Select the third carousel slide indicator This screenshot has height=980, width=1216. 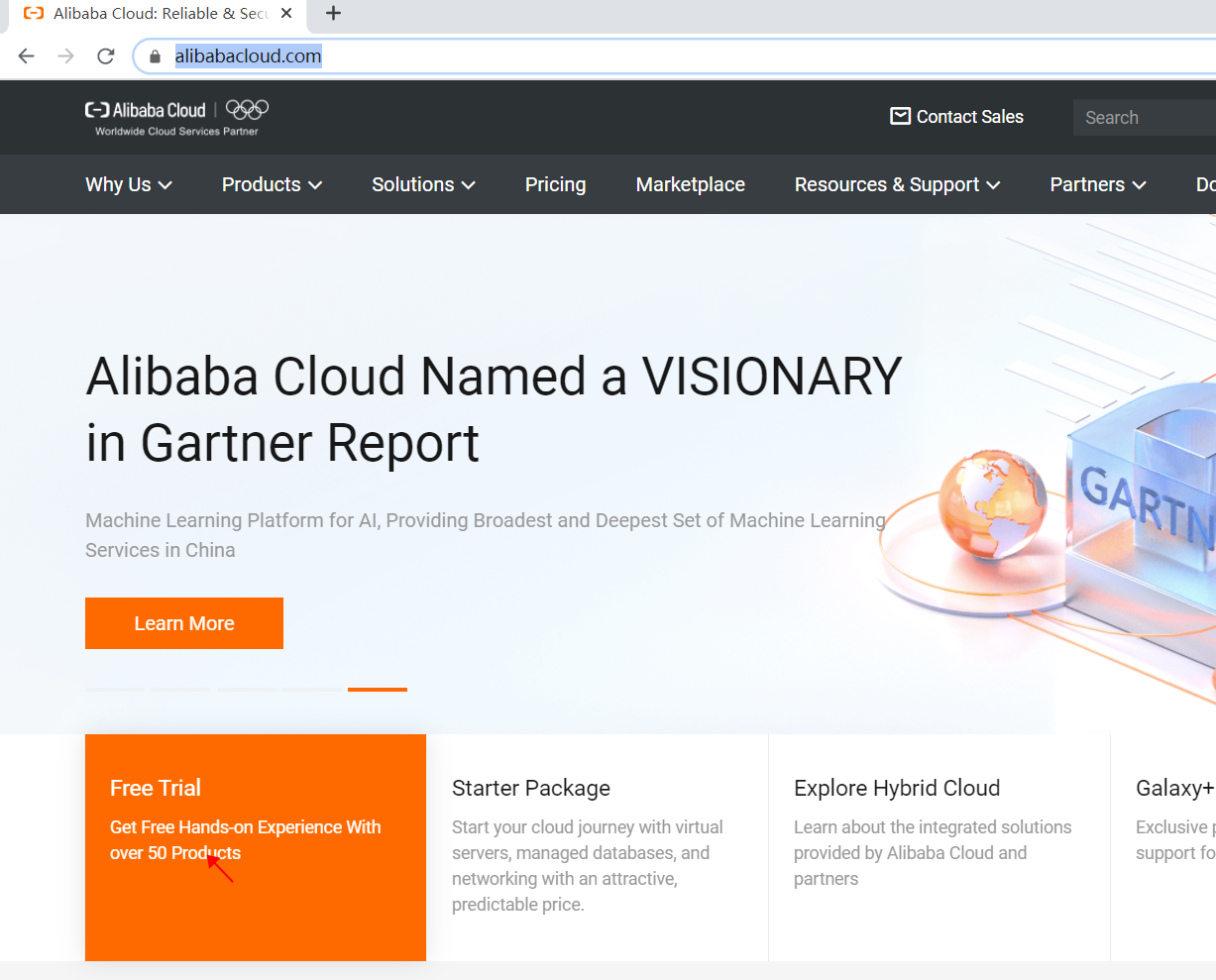[x=247, y=689]
